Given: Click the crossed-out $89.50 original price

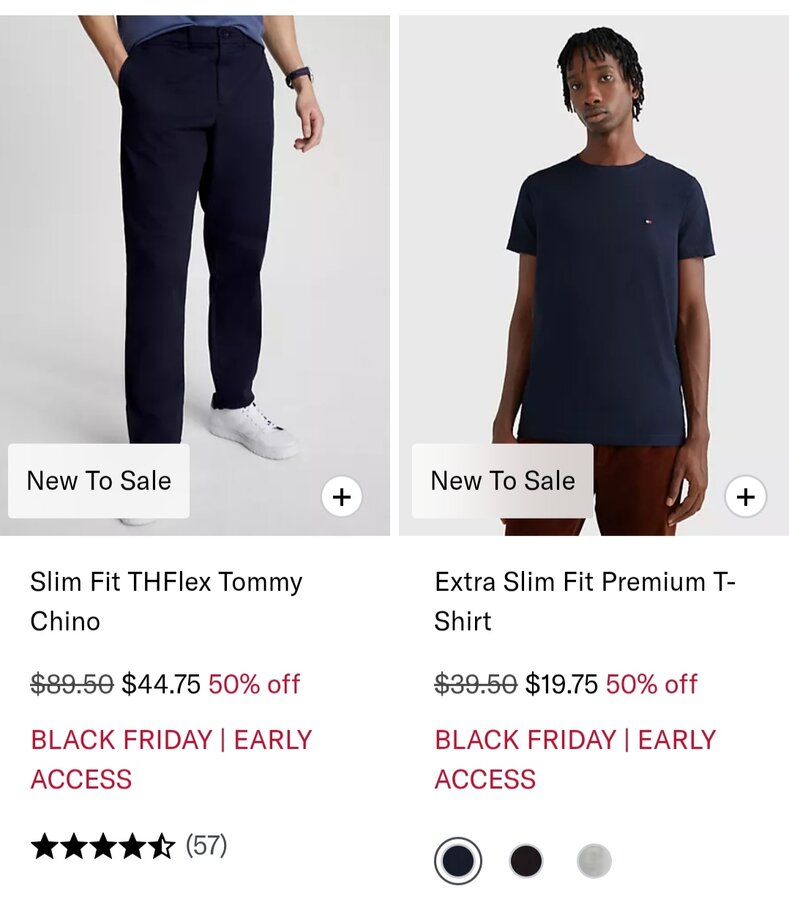Looking at the screenshot, I should pos(72,684).
